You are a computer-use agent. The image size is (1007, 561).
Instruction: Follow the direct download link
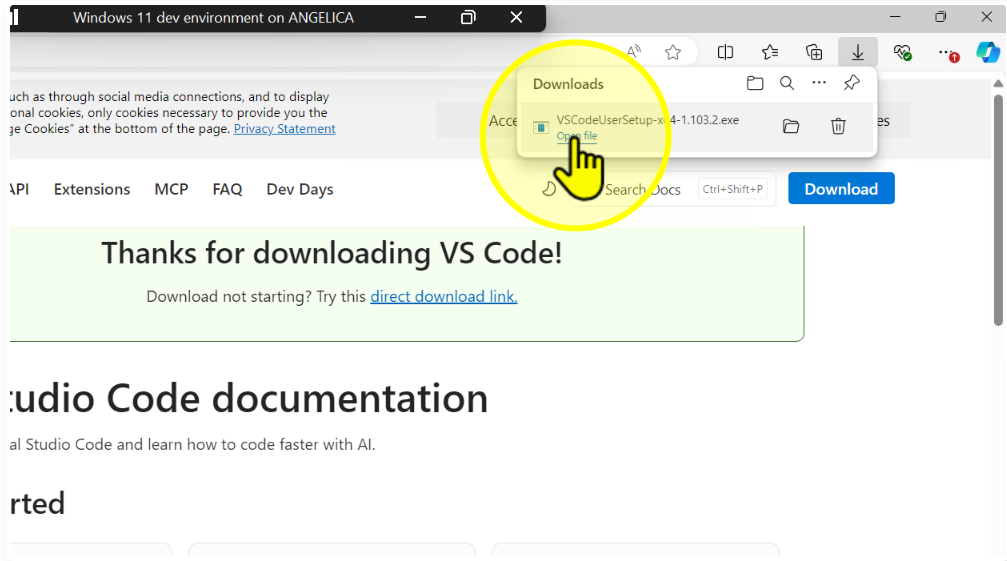[x=444, y=297]
